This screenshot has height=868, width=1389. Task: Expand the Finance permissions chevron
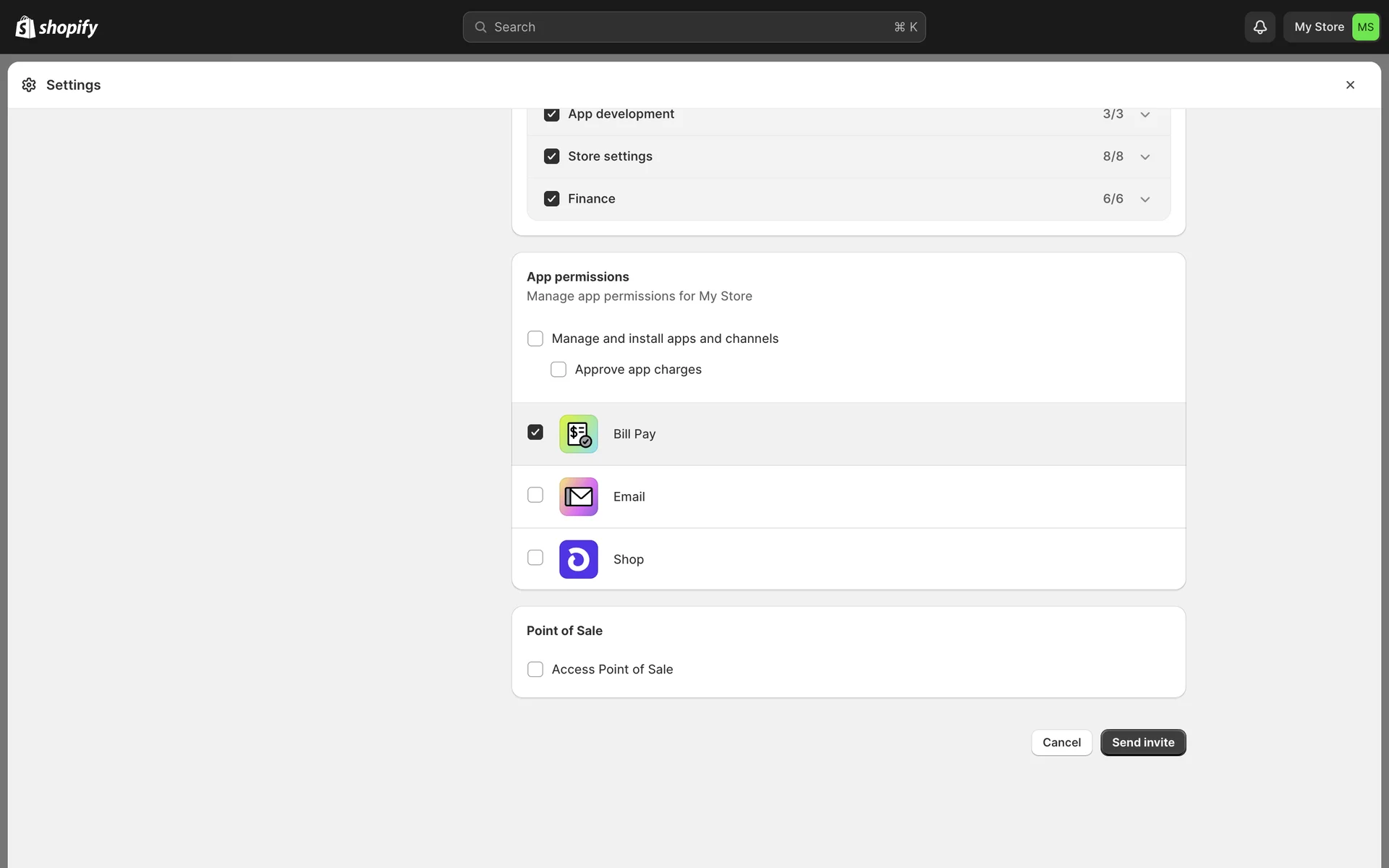[x=1144, y=199]
